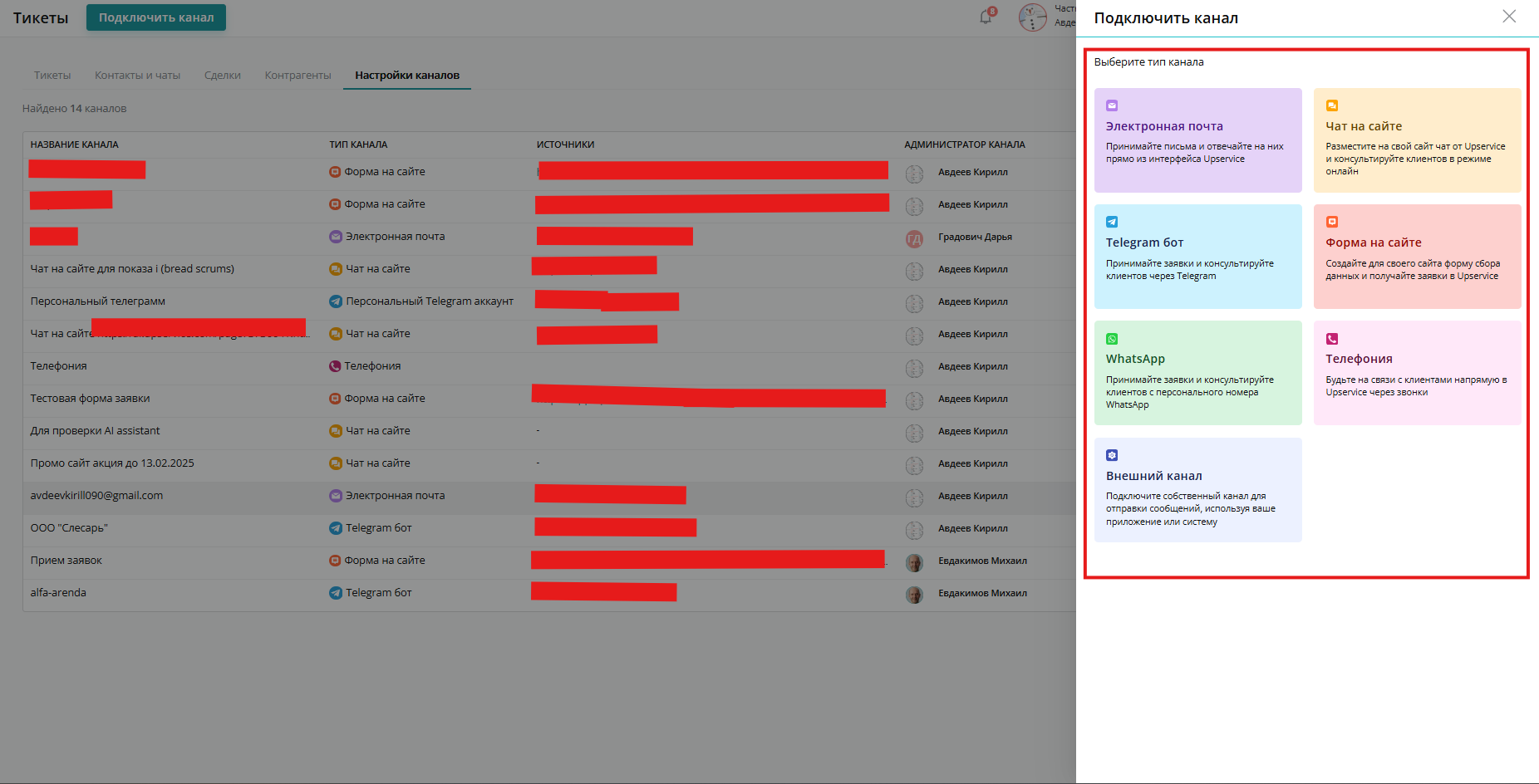Click the Найдено 14 каналов counter text

tap(75, 109)
